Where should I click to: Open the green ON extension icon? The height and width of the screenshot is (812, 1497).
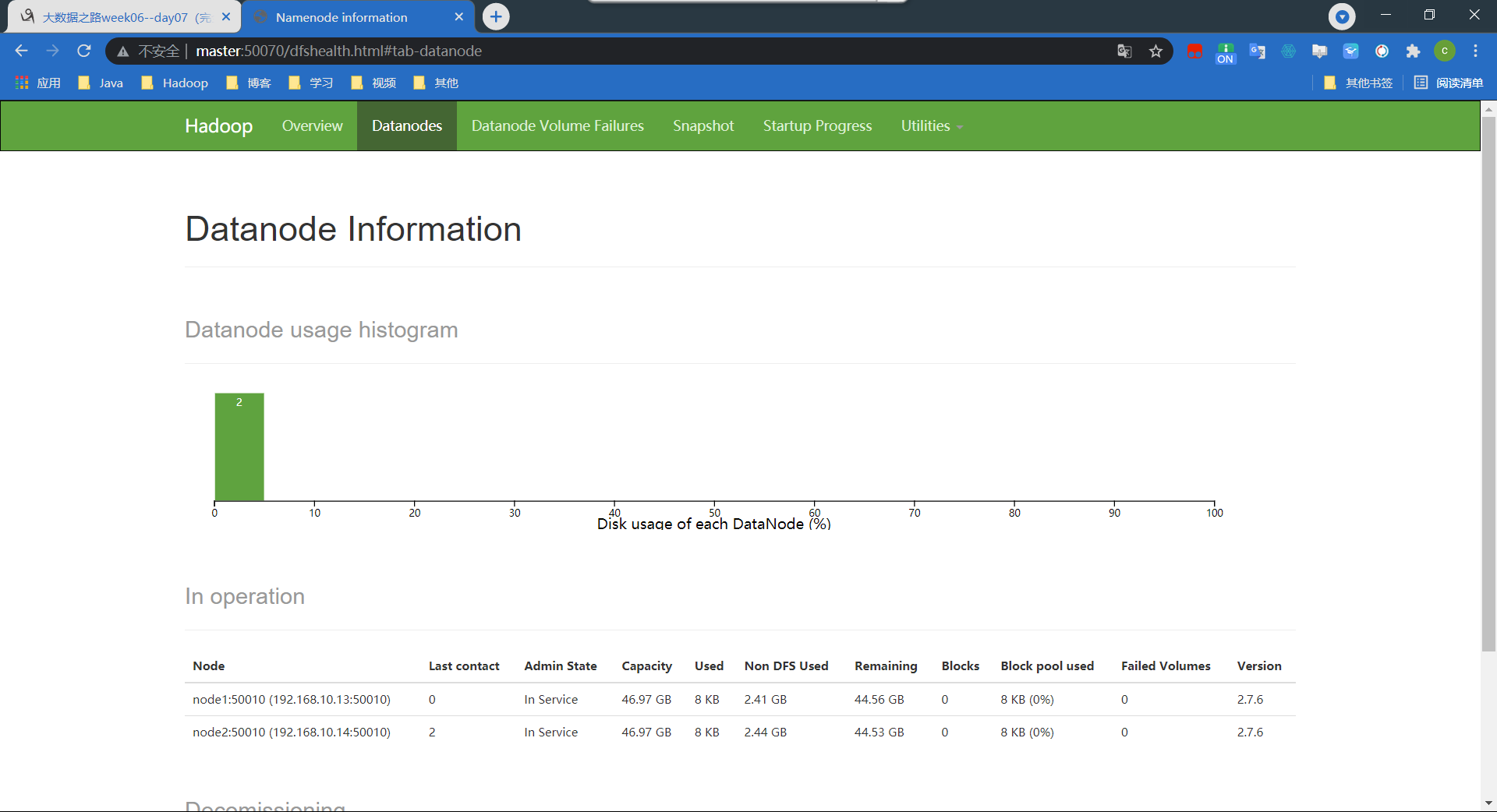(x=1226, y=52)
